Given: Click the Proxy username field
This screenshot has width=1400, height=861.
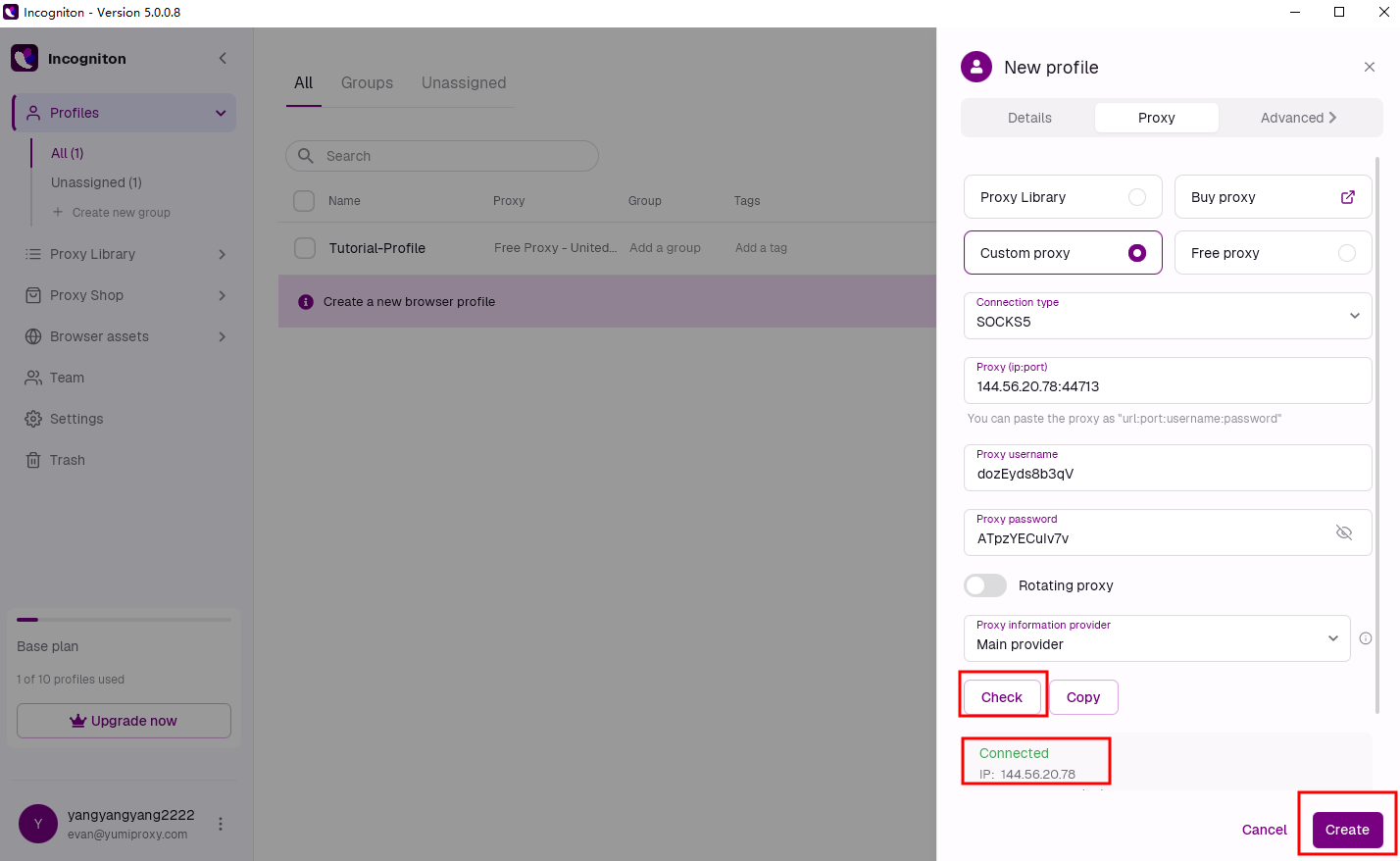Looking at the screenshot, I should 1168,468.
